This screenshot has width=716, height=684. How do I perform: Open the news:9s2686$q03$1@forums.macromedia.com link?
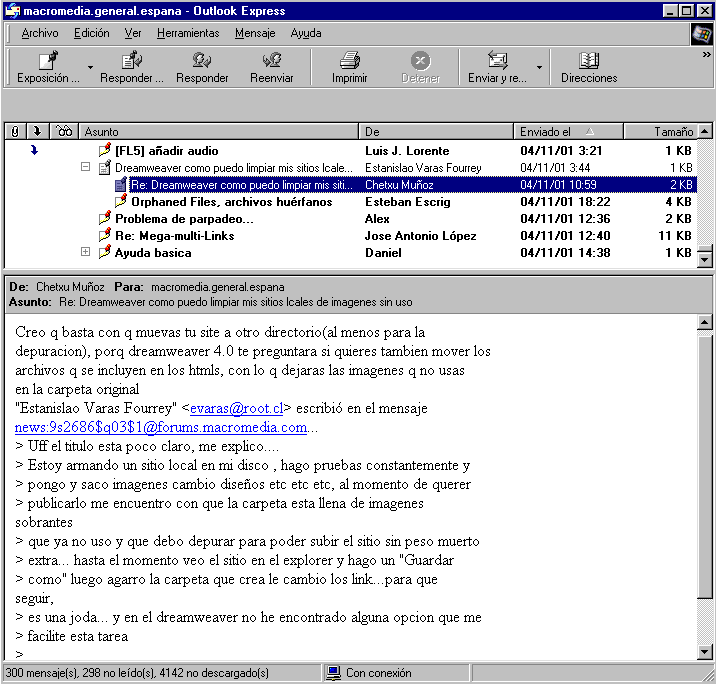tap(161, 427)
